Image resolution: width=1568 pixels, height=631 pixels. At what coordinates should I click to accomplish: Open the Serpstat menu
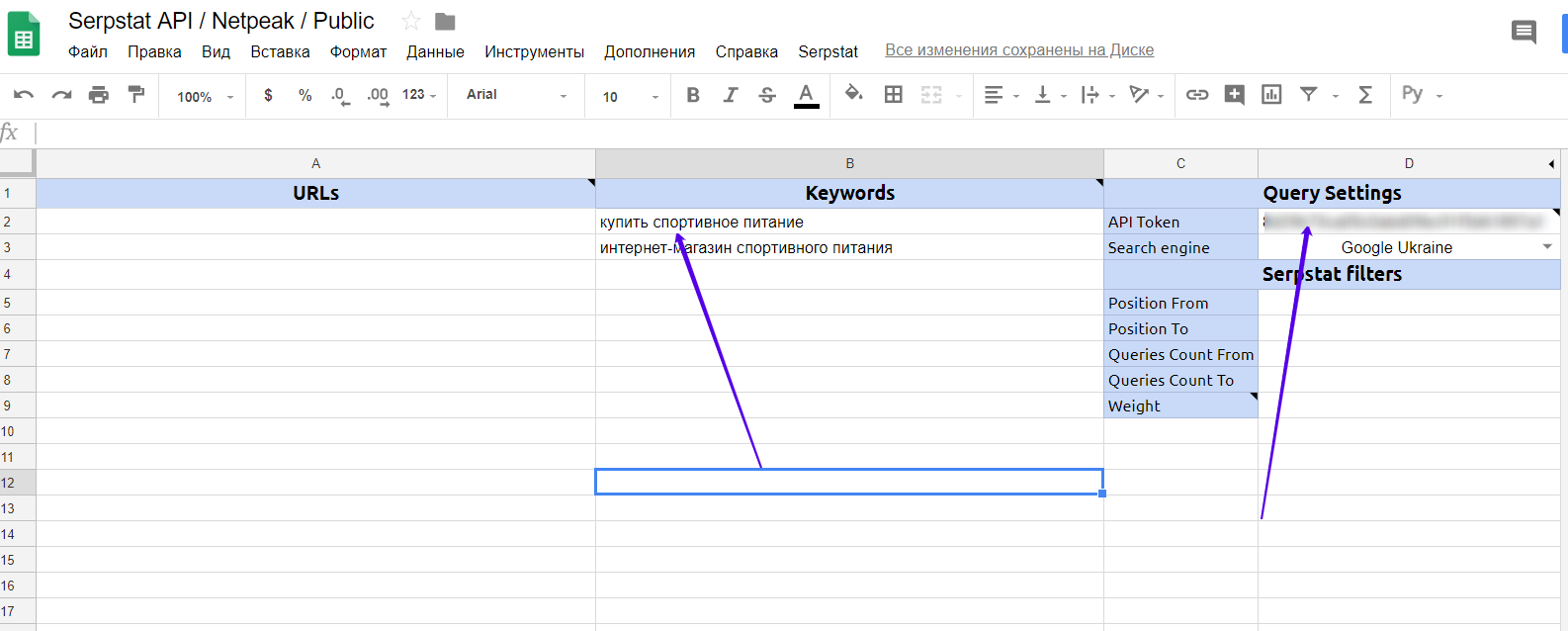[828, 51]
